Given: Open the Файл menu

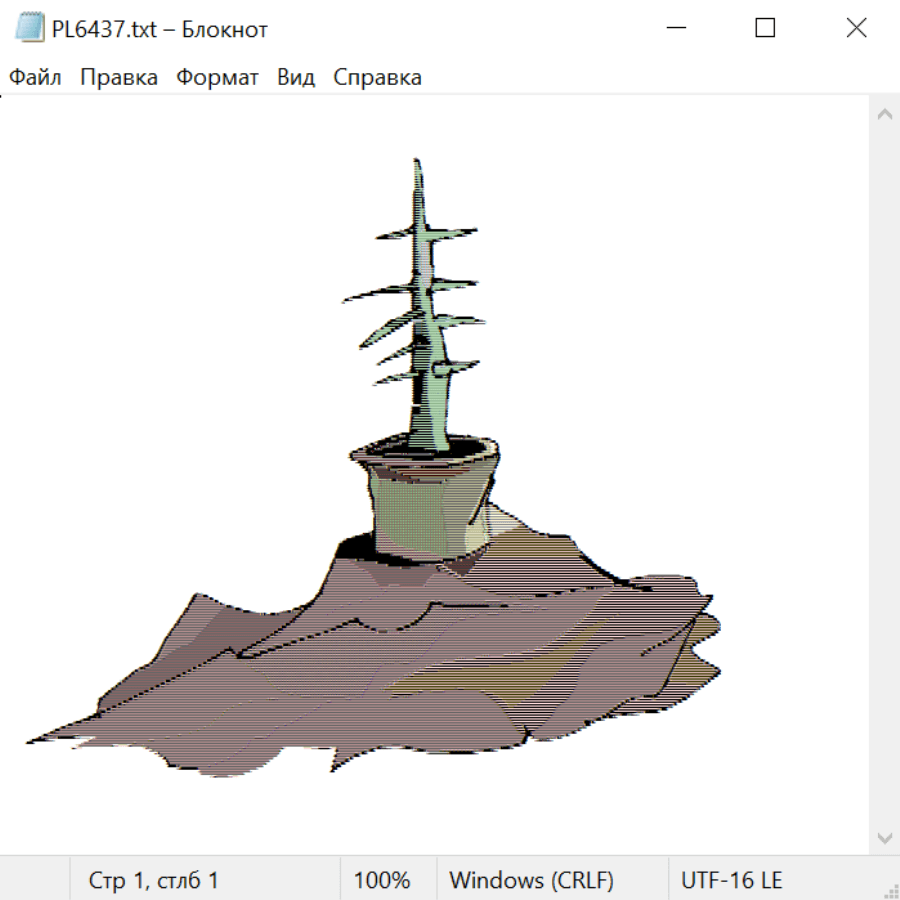Looking at the screenshot, I should (35, 78).
